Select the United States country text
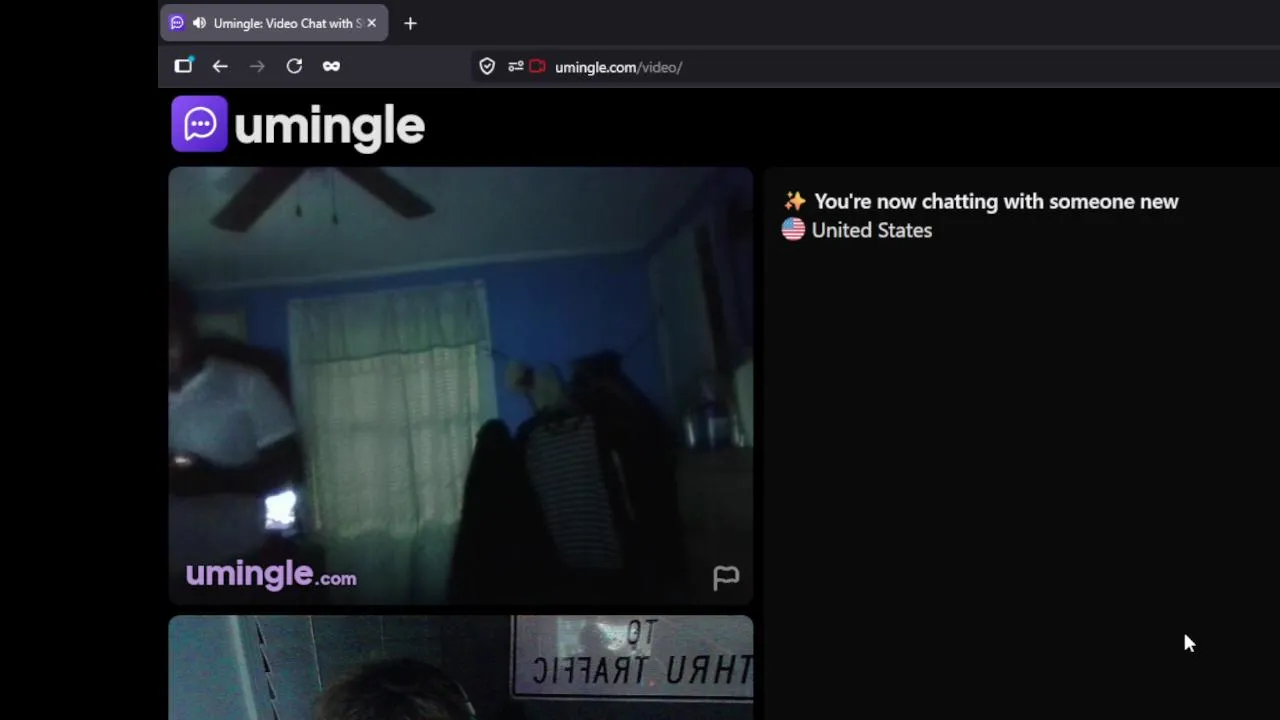 (872, 230)
